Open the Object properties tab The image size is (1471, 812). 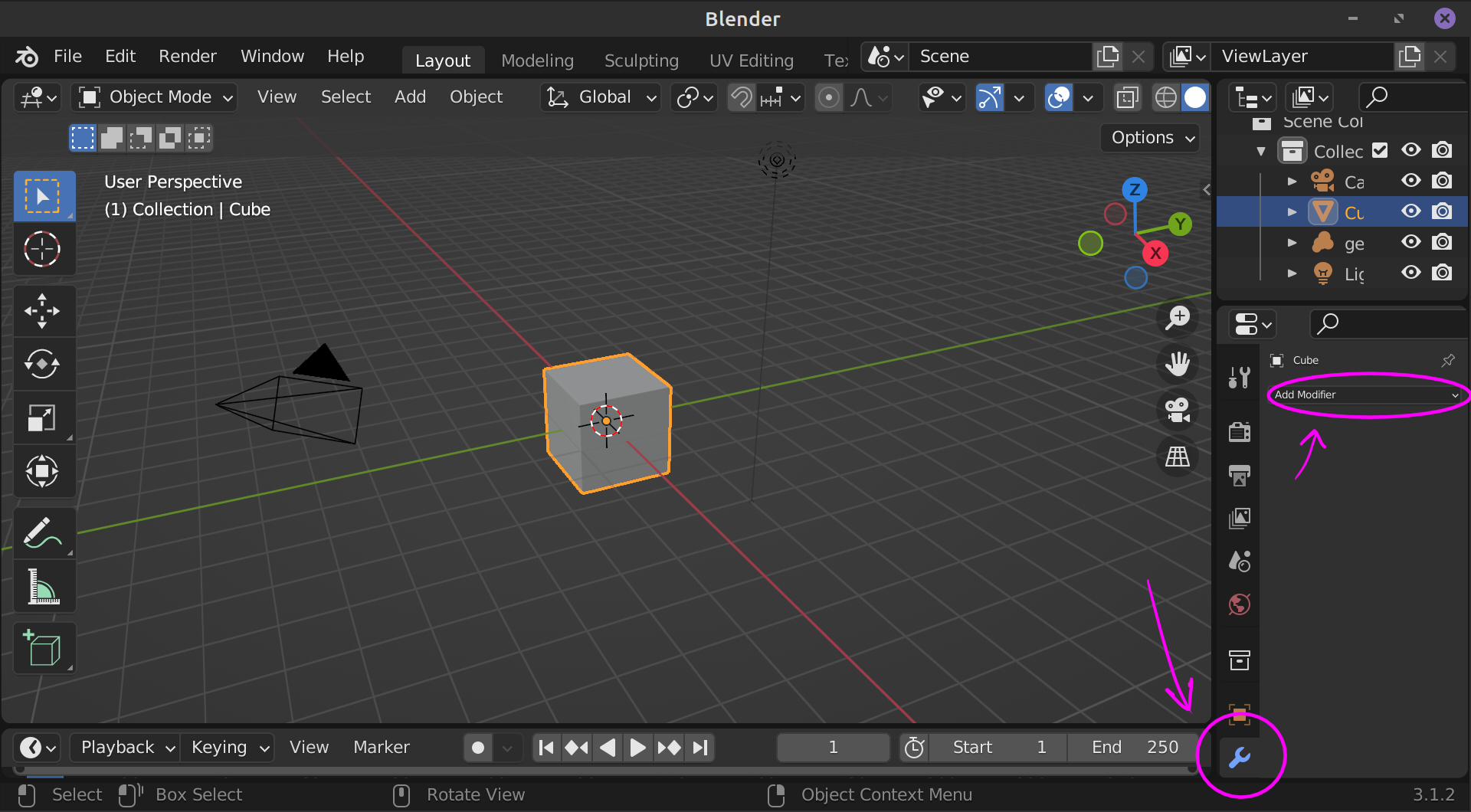[x=1240, y=714]
